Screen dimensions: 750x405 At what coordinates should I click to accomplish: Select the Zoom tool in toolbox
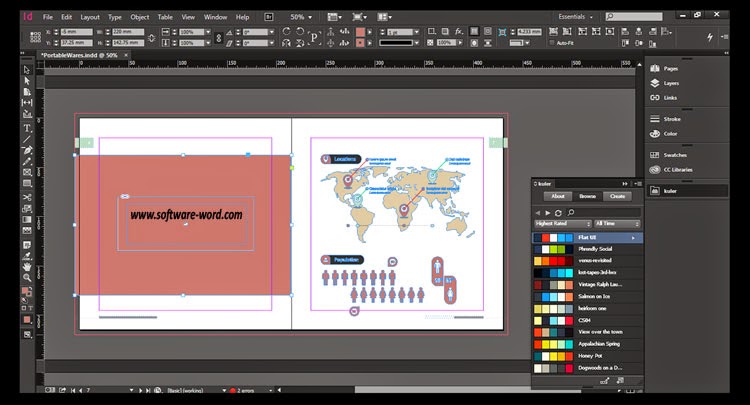[x=27, y=278]
